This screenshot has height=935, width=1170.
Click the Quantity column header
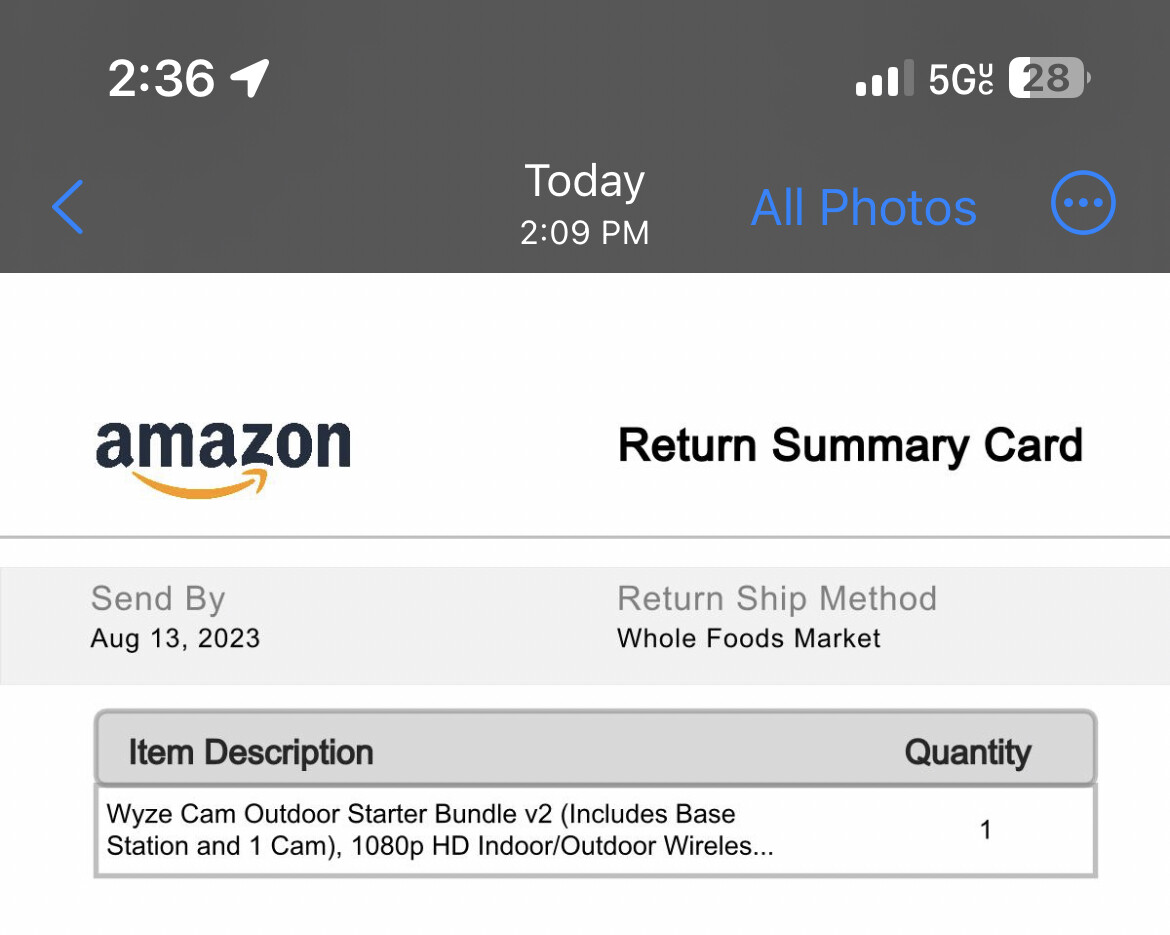[967, 752]
